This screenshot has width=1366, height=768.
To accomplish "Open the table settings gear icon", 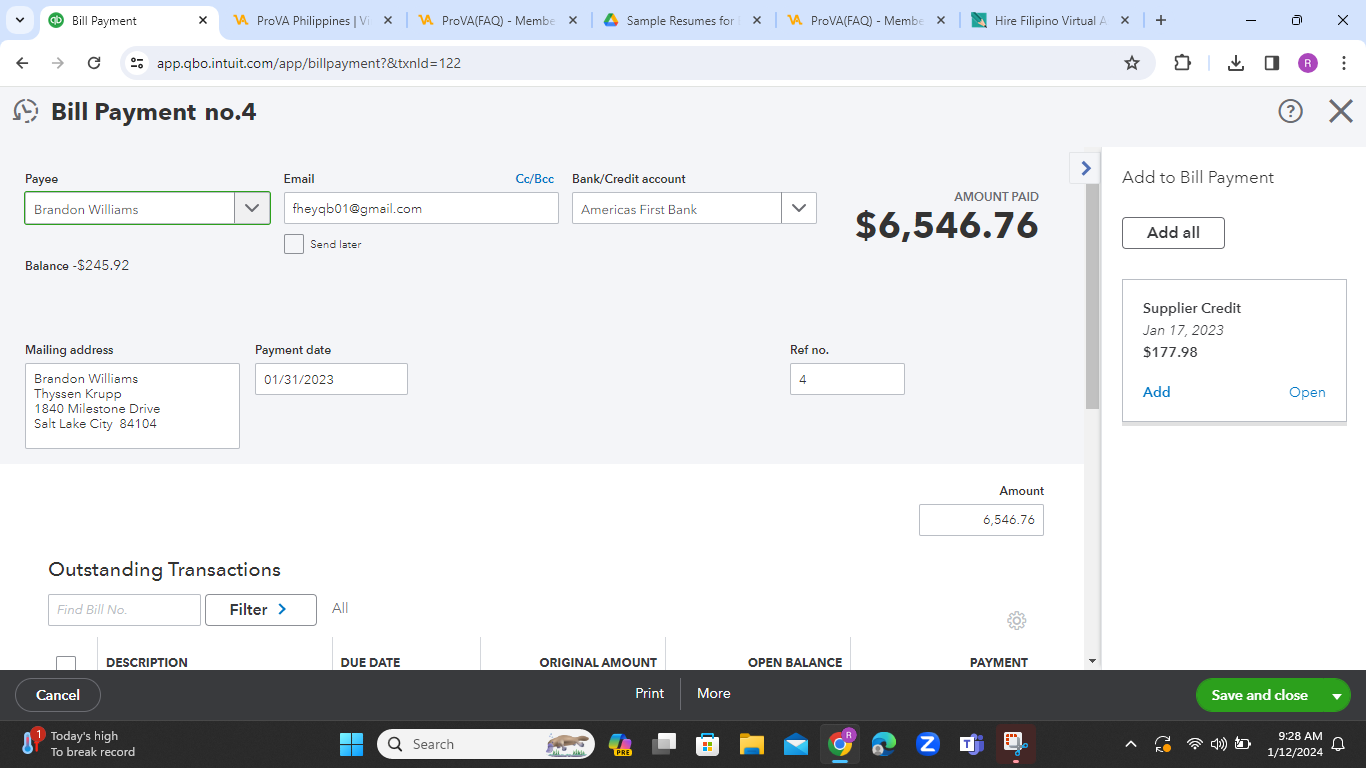I will click(1017, 621).
